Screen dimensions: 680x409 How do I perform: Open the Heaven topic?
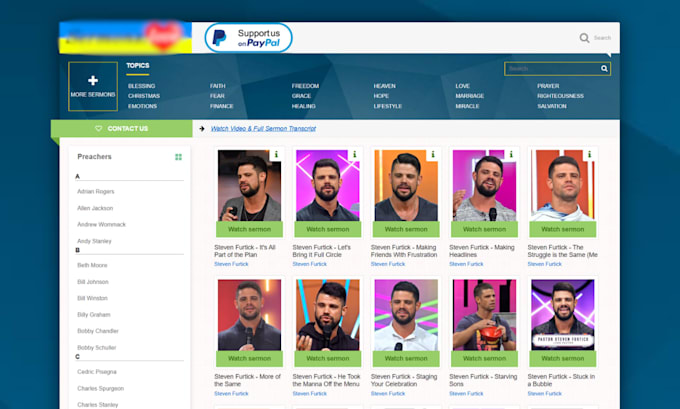pos(384,86)
